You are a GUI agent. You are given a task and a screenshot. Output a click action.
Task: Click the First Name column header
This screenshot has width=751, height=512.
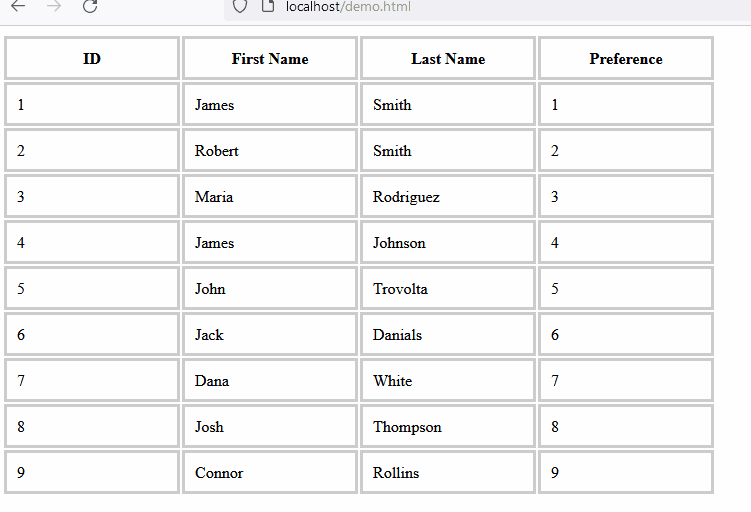click(x=270, y=58)
